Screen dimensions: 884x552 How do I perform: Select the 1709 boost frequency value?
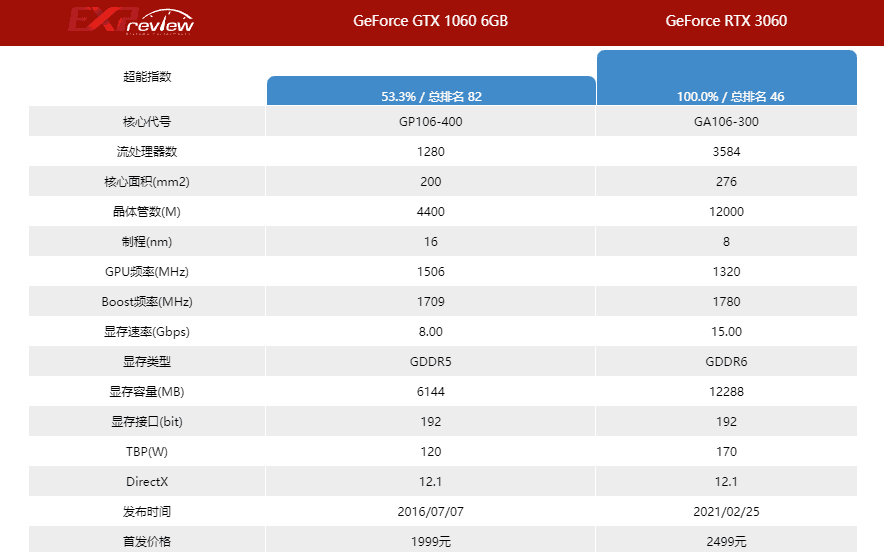click(x=431, y=302)
